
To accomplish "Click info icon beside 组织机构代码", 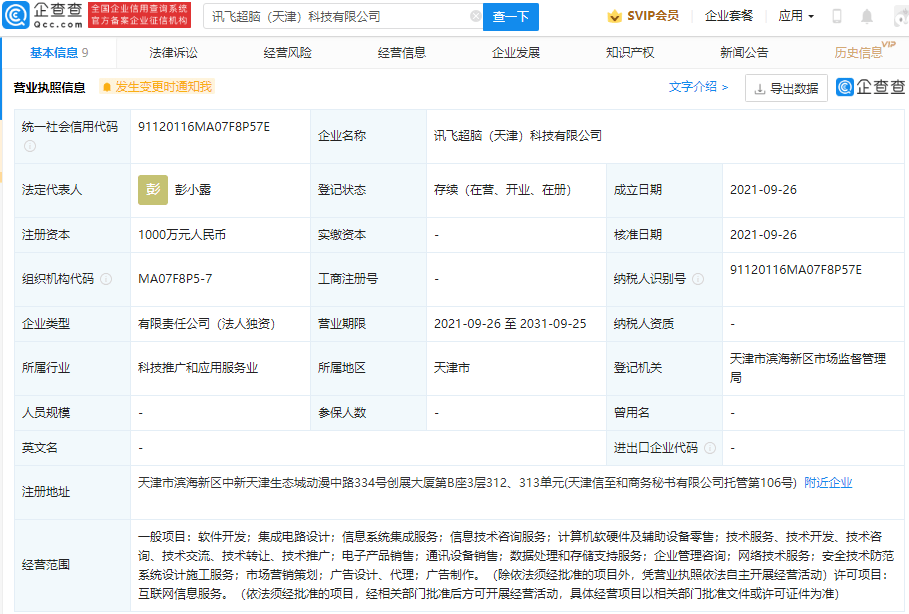I will [106, 279].
